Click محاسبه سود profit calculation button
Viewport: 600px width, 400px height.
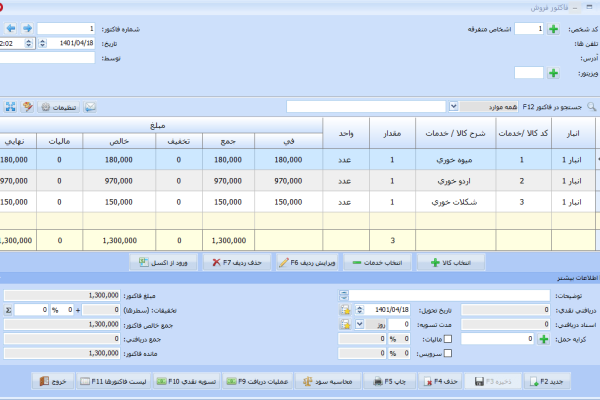tap(328, 381)
